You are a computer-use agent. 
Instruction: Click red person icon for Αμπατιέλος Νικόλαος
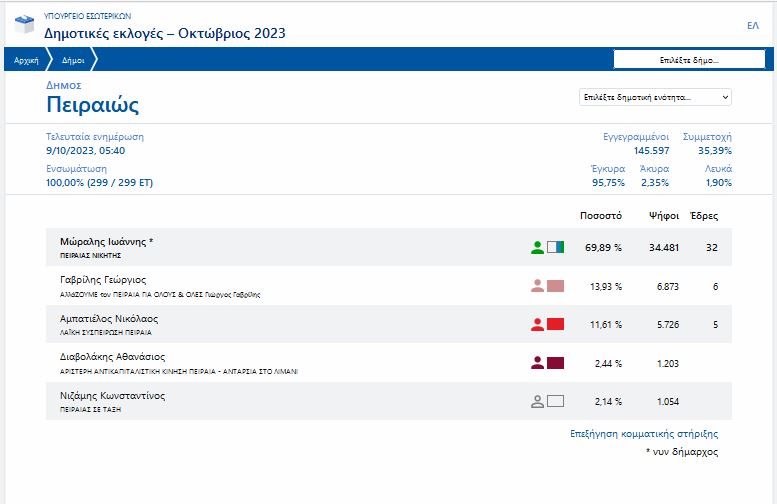pos(537,324)
